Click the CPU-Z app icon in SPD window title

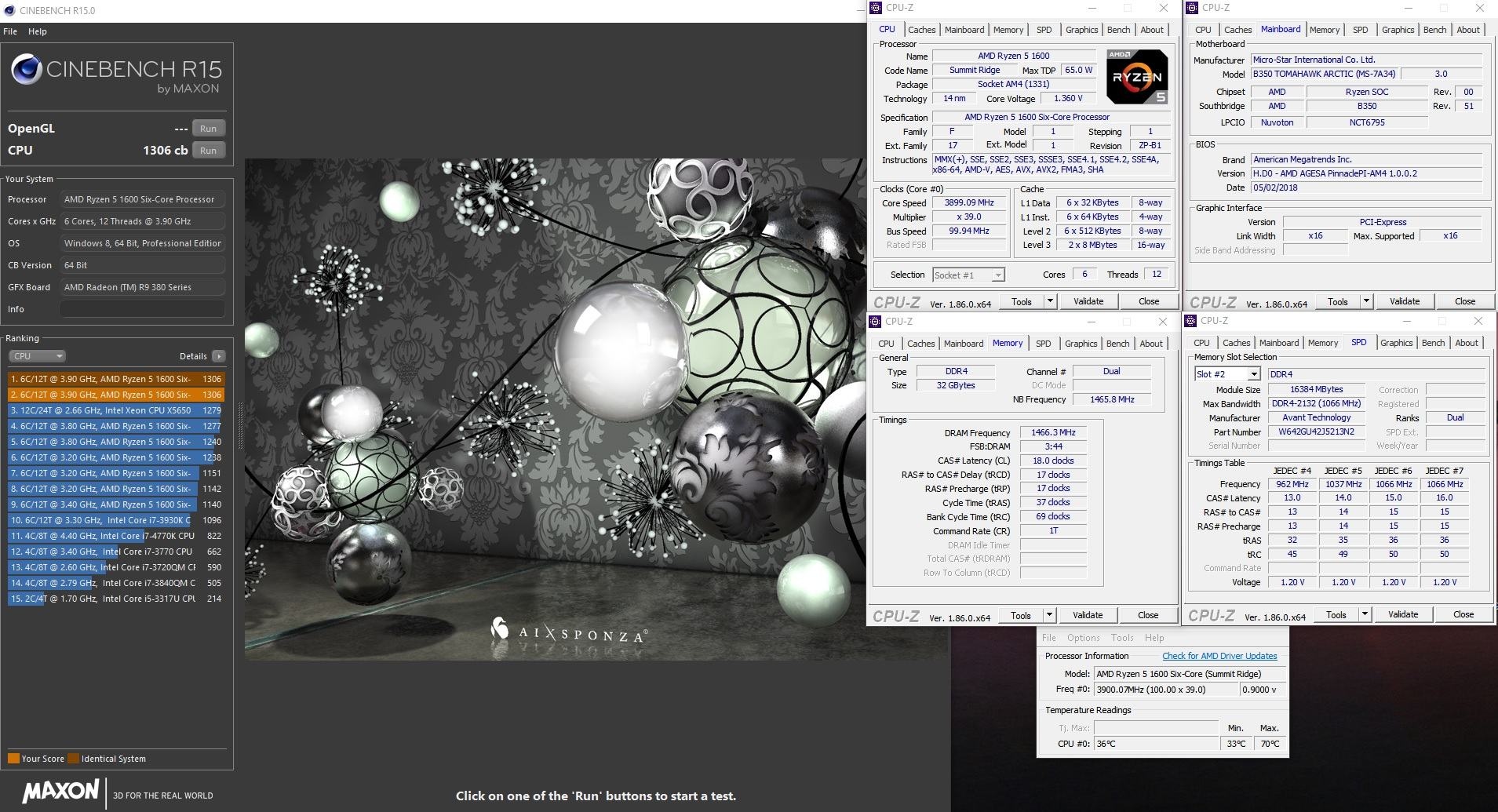(x=1191, y=321)
